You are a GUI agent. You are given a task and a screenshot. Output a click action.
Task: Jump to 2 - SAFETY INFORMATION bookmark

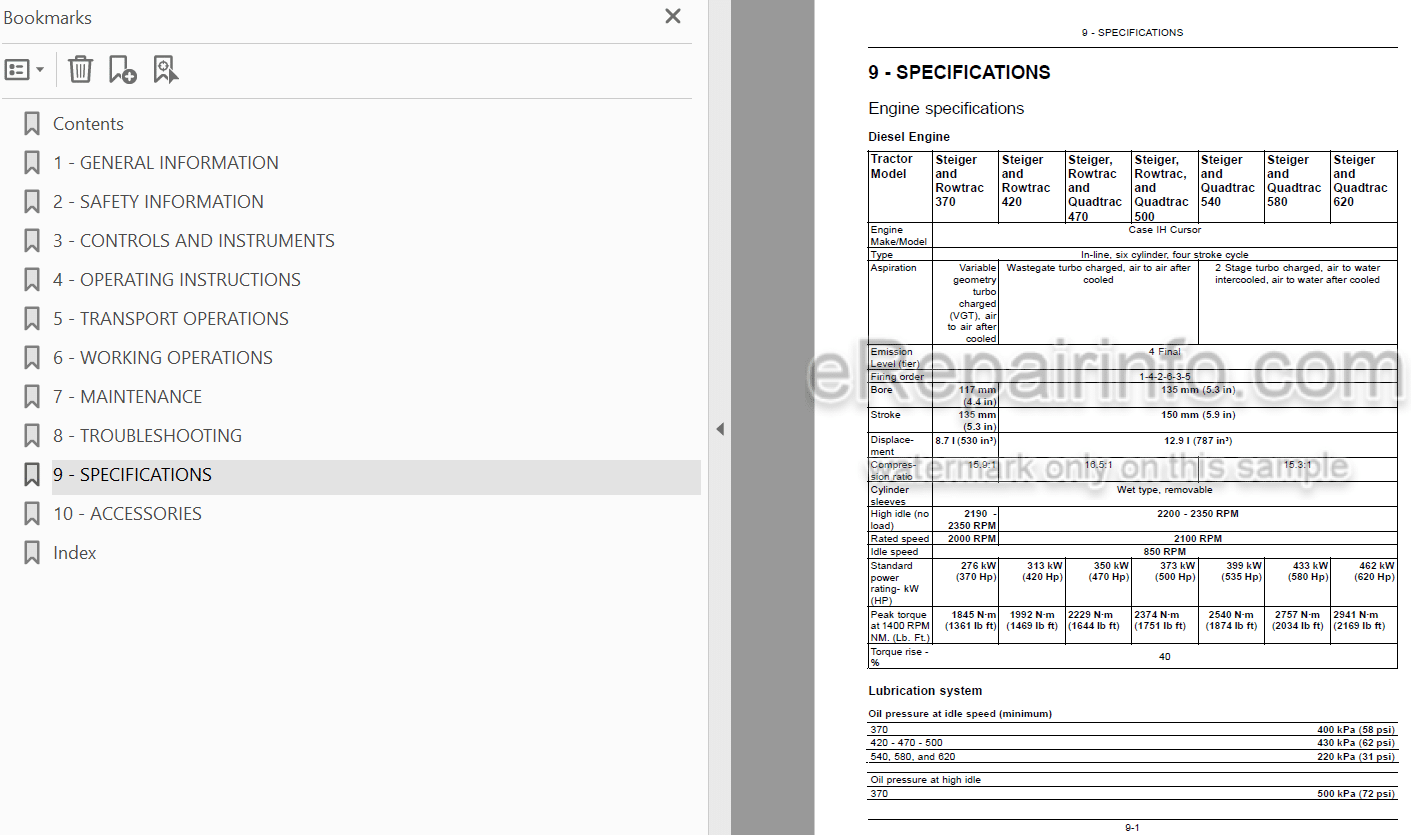tap(158, 202)
